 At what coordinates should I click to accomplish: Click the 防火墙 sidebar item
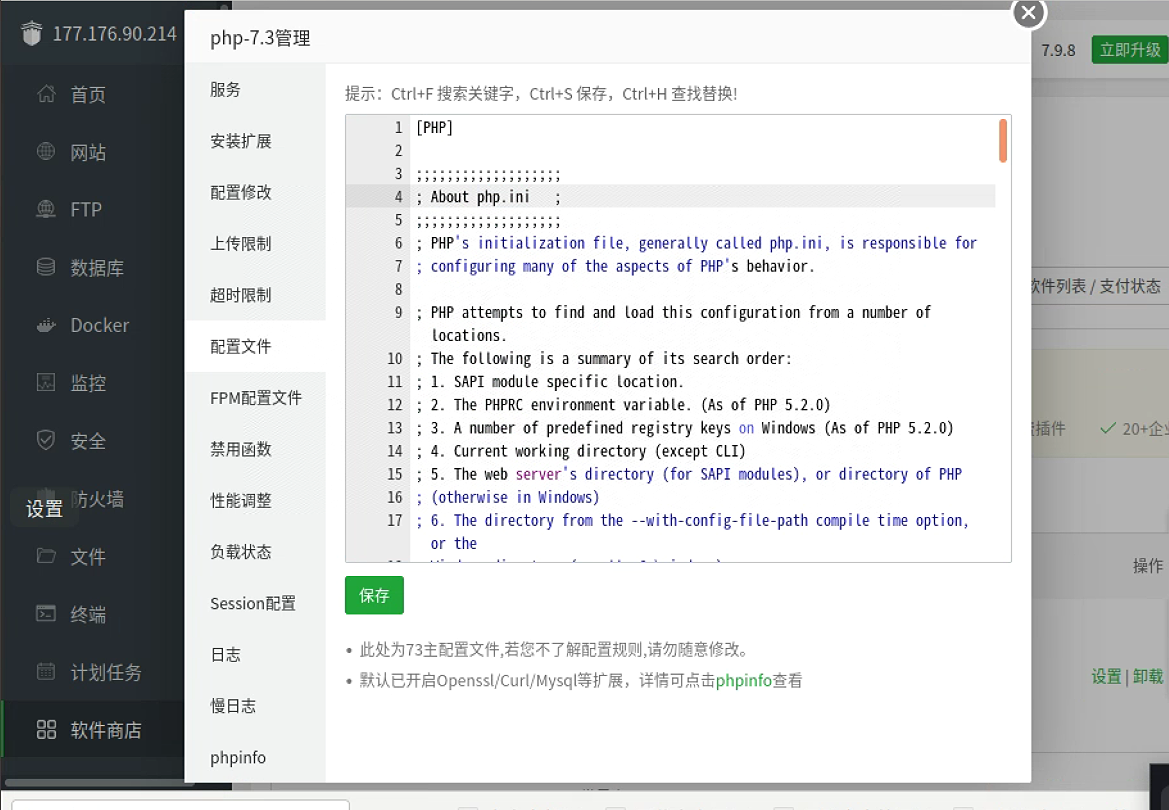click(x=98, y=499)
